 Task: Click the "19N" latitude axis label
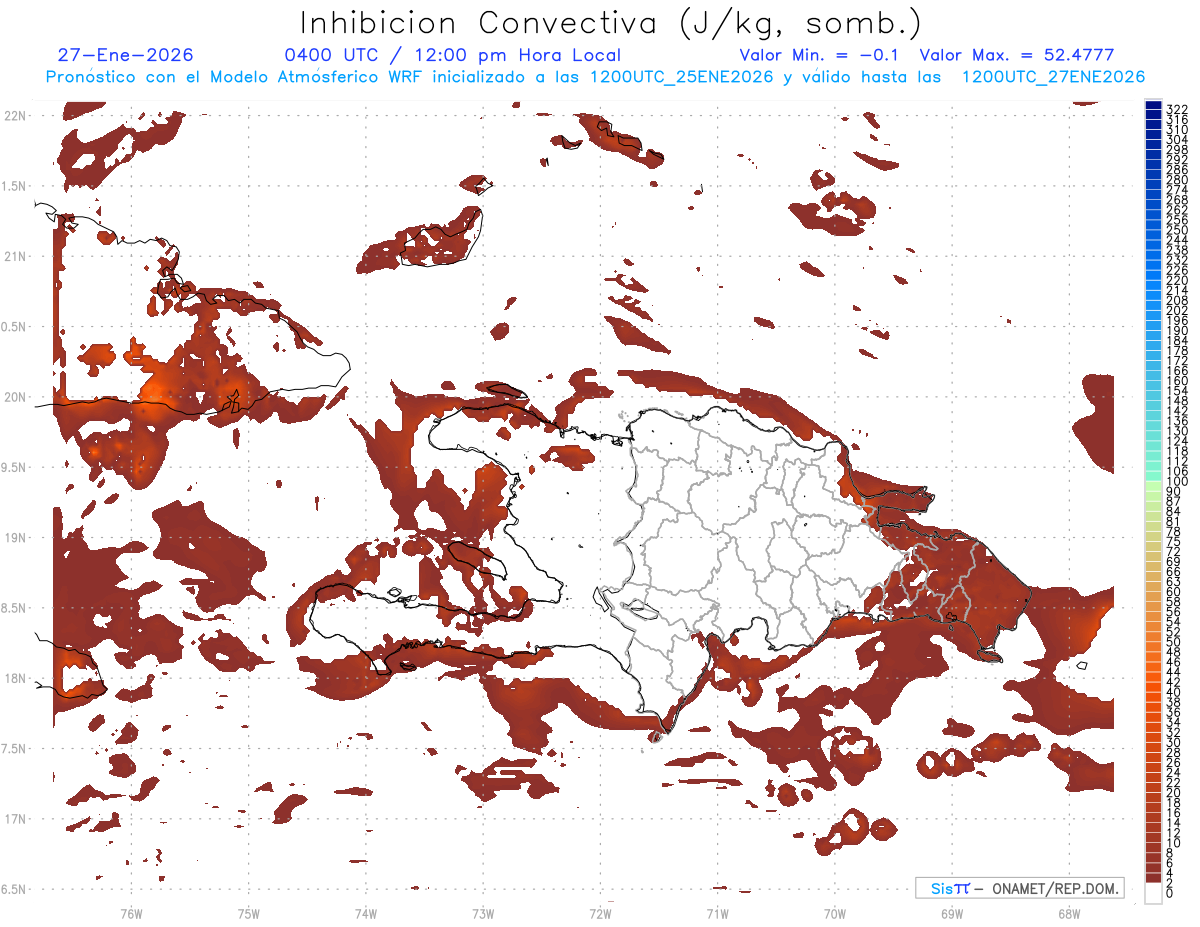tap(14, 538)
